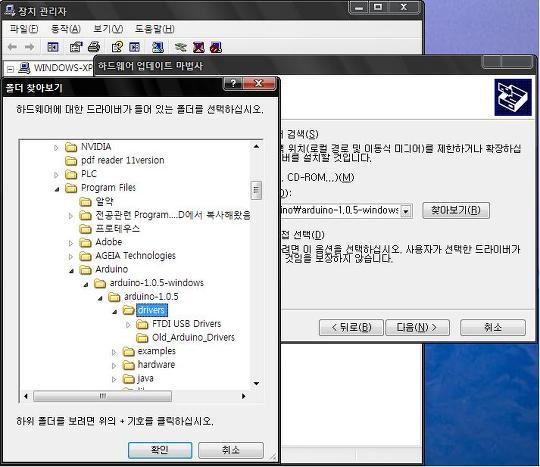This screenshot has height=467, width=540.
Task: Click the Old_Arduino_Drivers folder icon
Action: coord(142,338)
